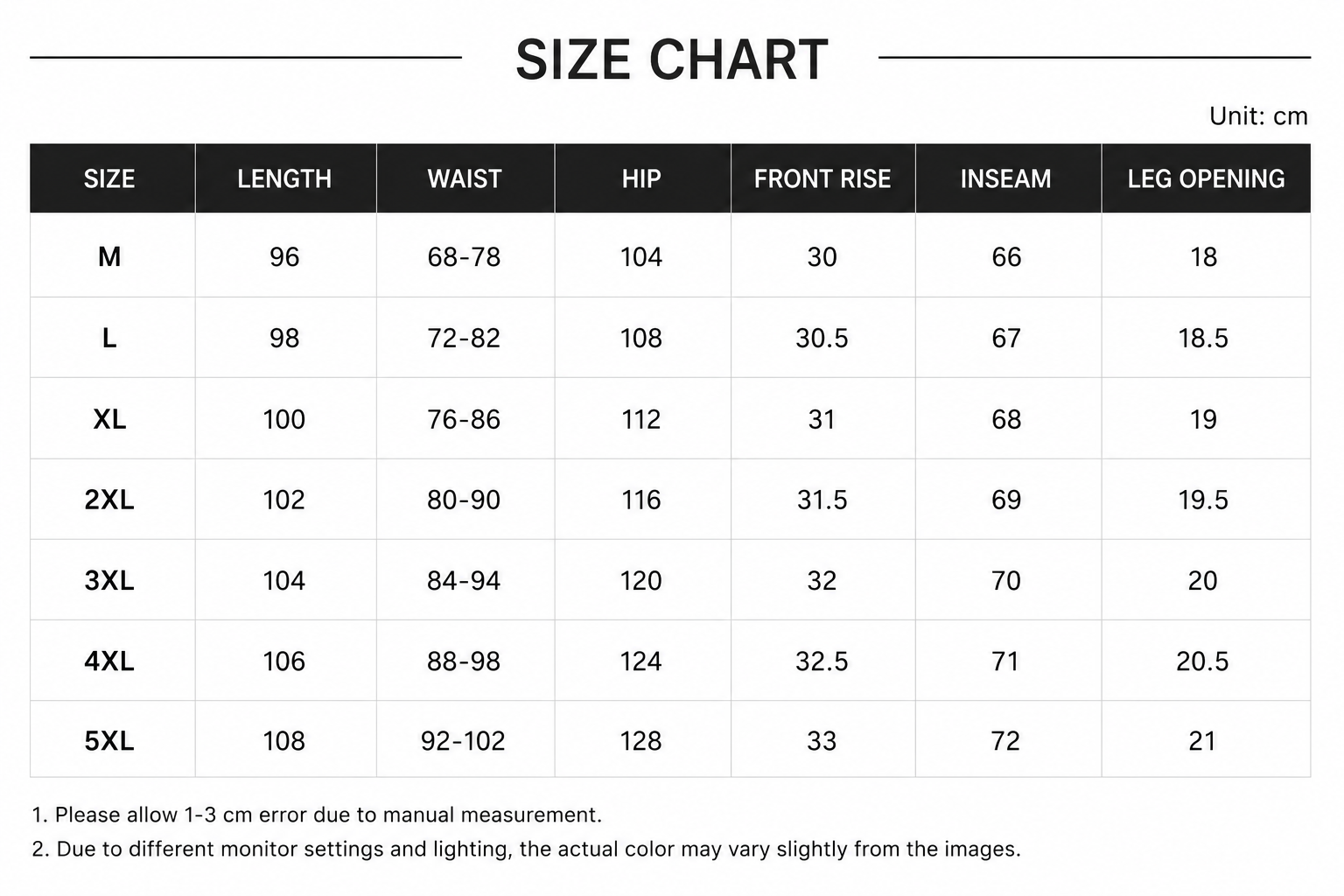
Task: Select the LENGTH column header
Action: [x=284, y=178]
